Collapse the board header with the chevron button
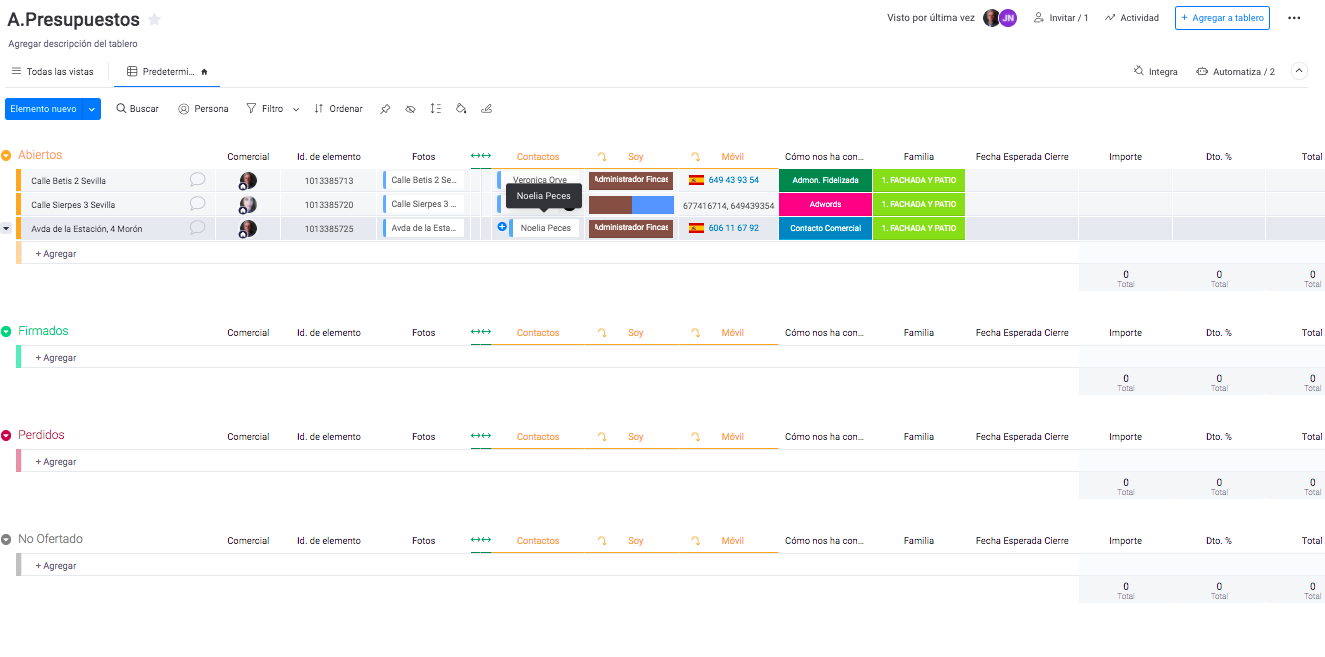The height and width of the screenshot is (657, 1325). coord(1299,71)
